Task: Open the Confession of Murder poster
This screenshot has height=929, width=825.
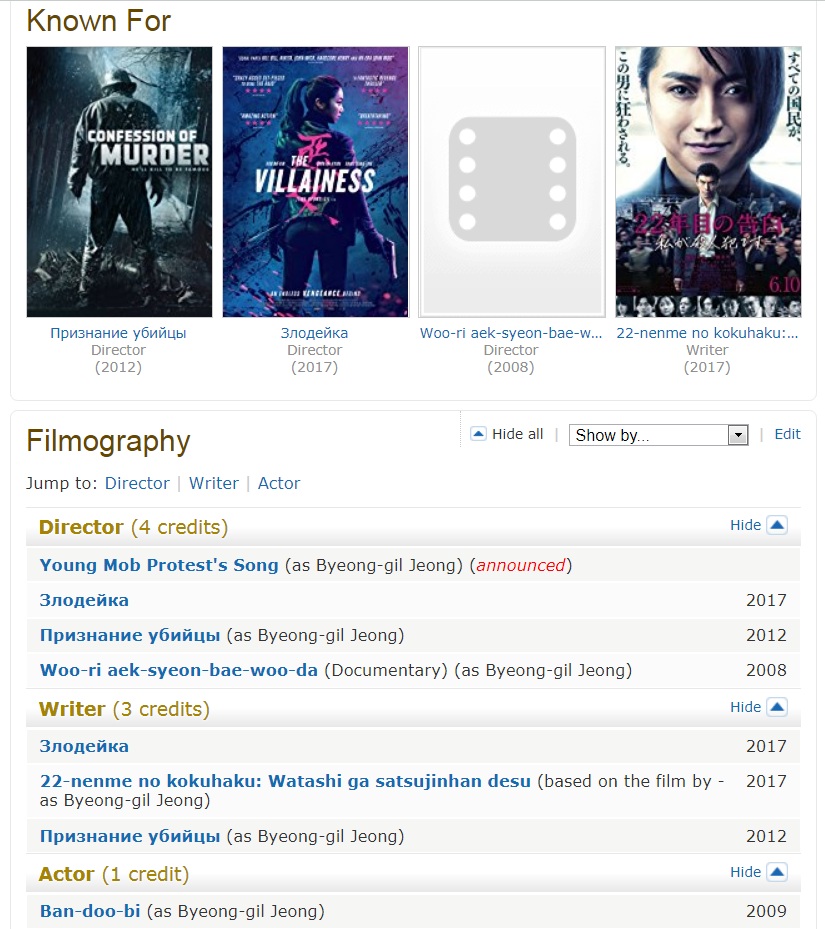Action: (x=119, y=182)
